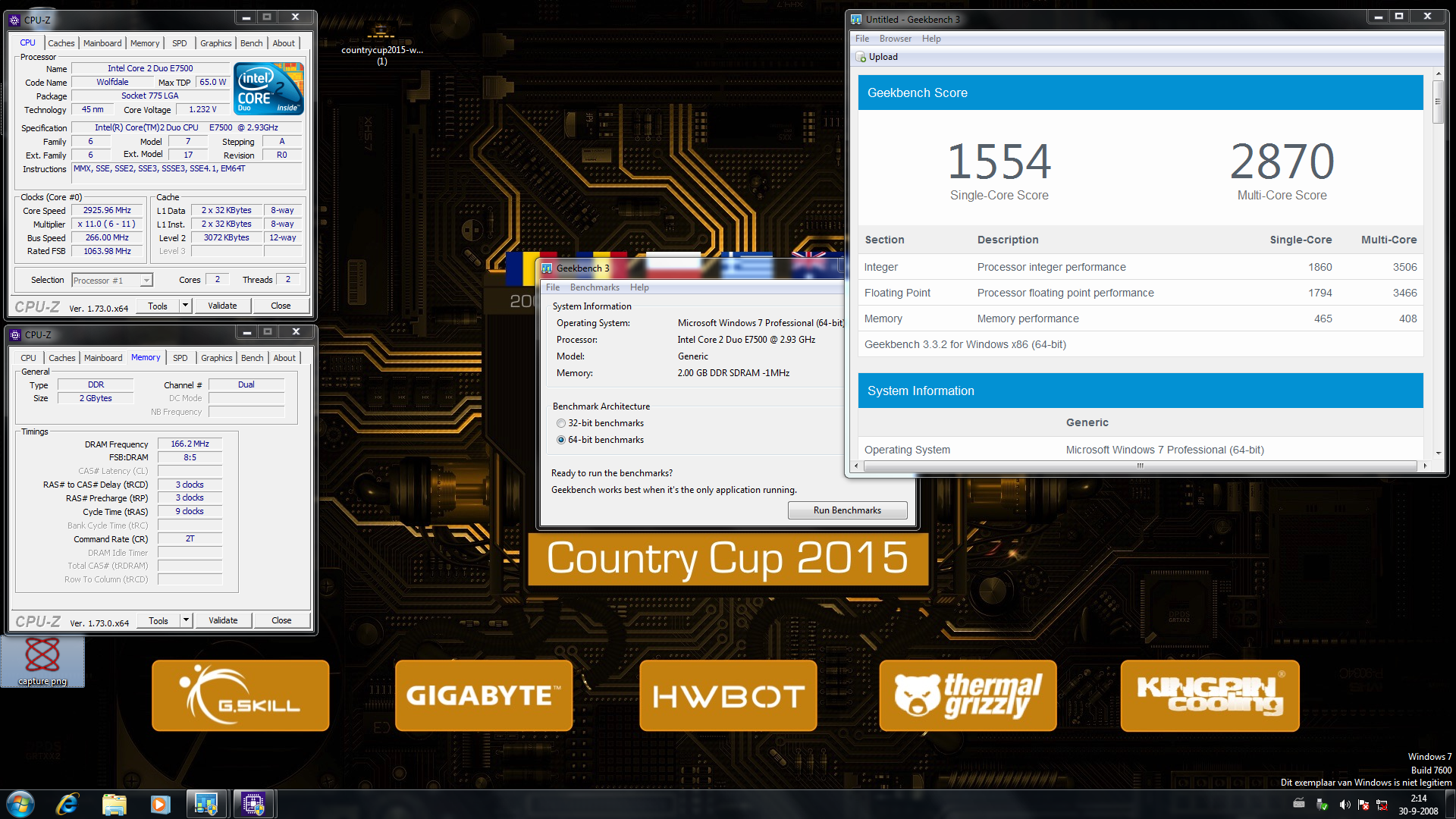Open Windows Explorer folder icon in taskbar
The image size is (1456, 819).
114,804
